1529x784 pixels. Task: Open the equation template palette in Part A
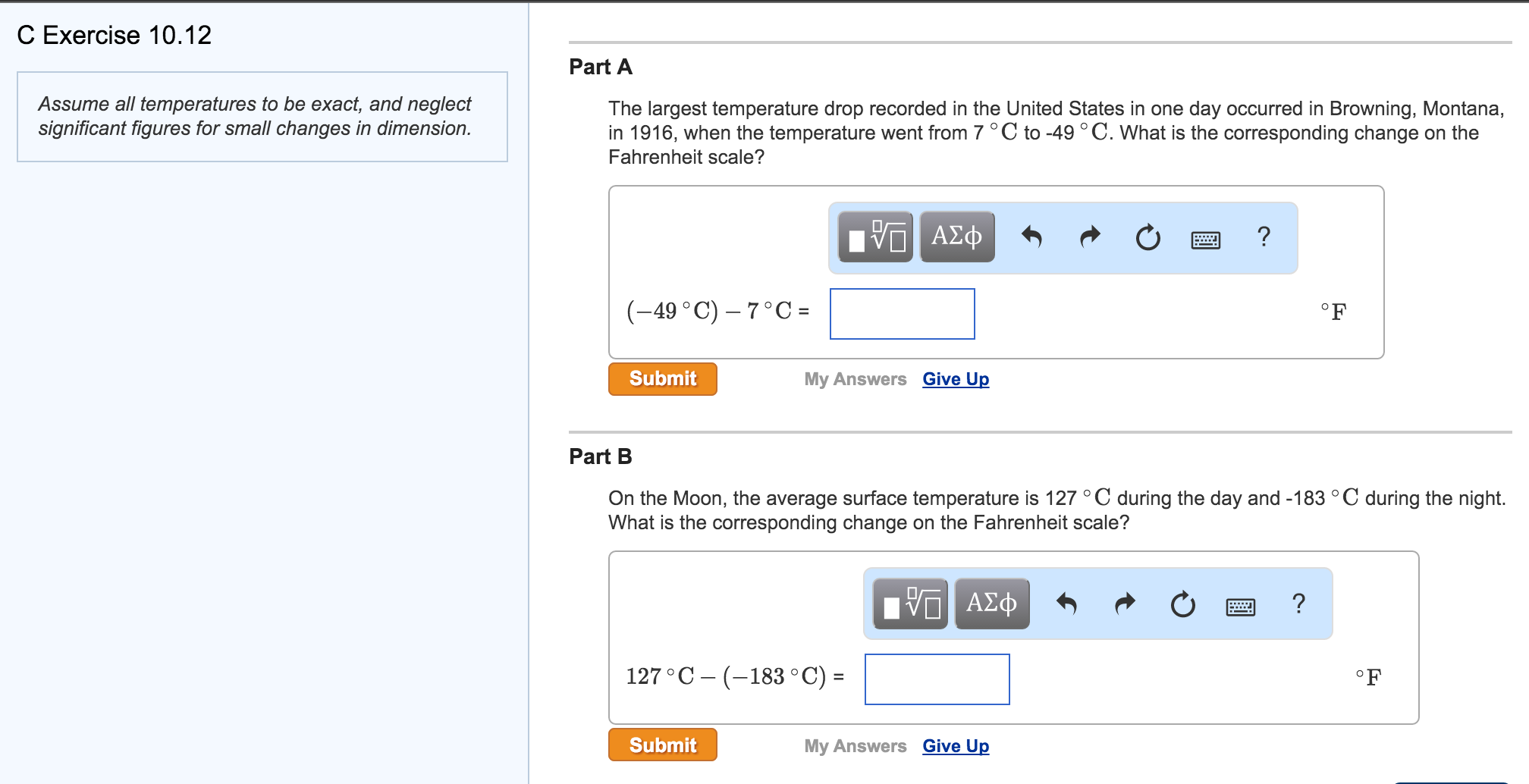click(874, 237)
